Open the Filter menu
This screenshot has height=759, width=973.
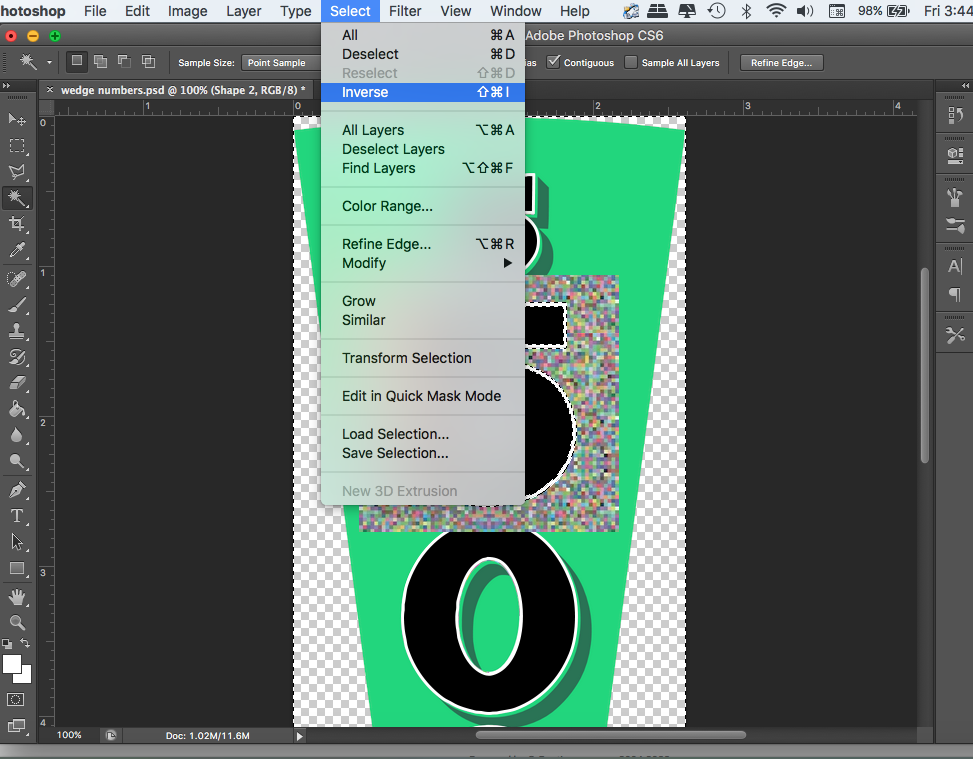[x=405, y=11]
